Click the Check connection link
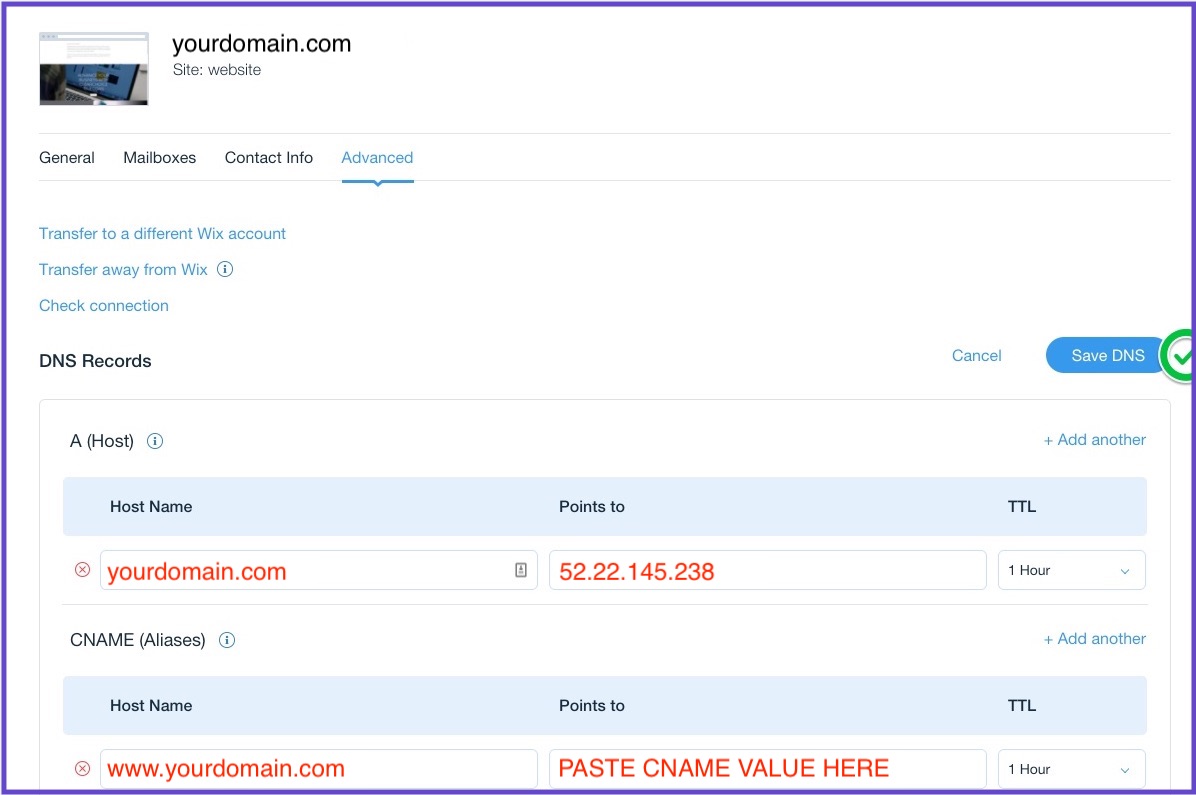 104,305
